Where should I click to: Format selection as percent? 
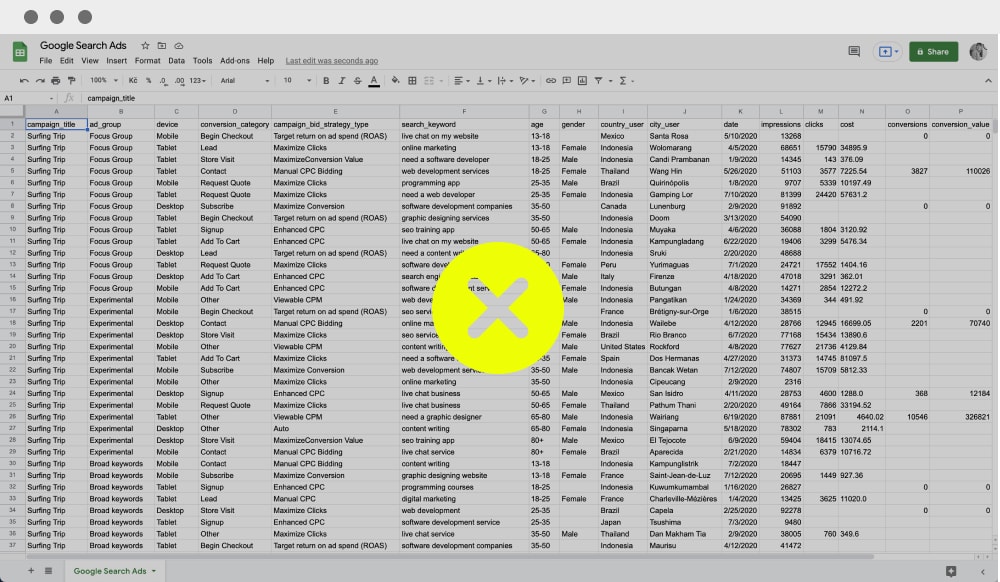tap(149, 81)
